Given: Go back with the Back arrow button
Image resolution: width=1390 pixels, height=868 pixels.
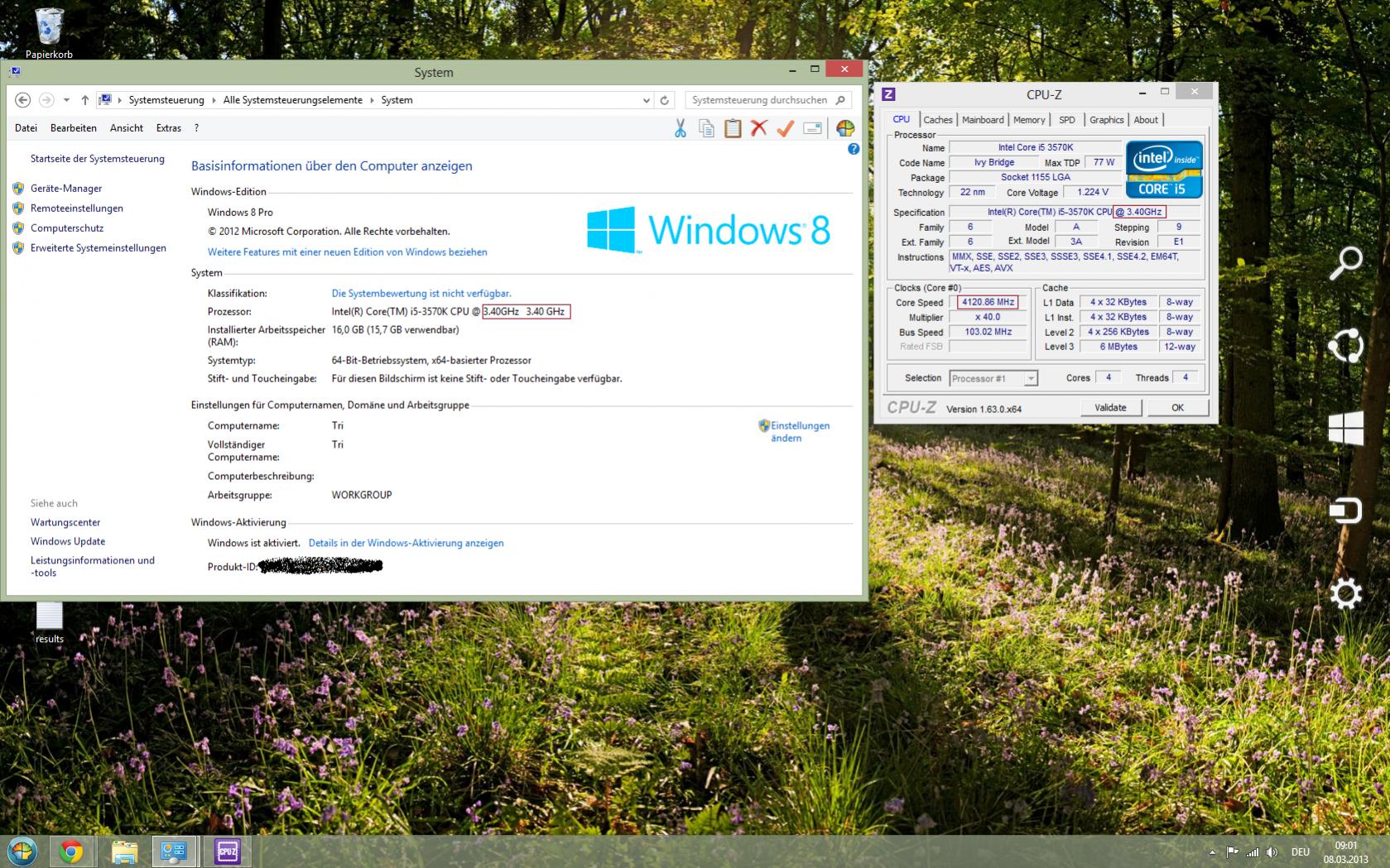Looking at the screenshot, I should (x=23, y=100).
